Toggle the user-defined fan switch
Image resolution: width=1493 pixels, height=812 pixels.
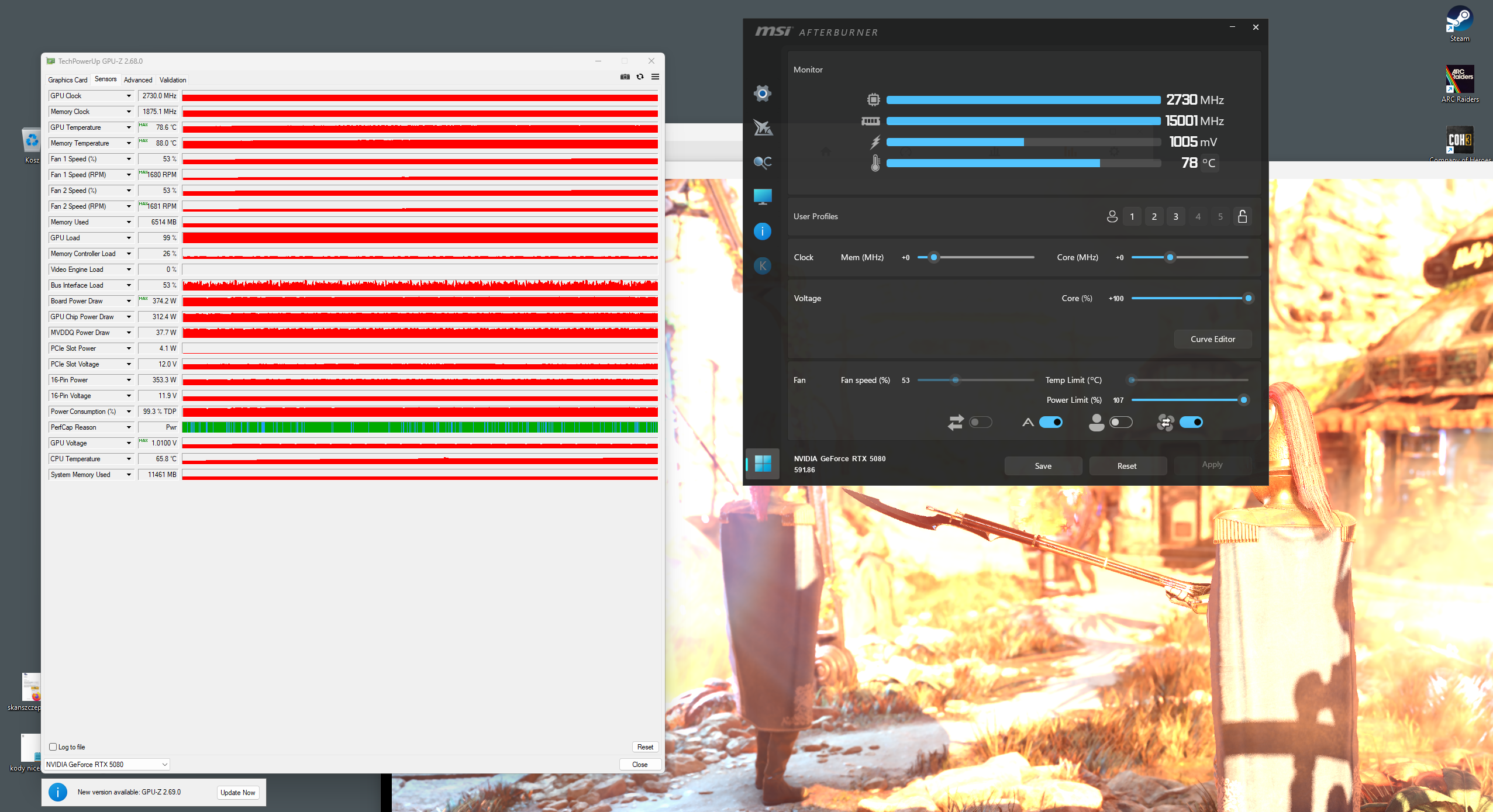tap(1120, 422)
